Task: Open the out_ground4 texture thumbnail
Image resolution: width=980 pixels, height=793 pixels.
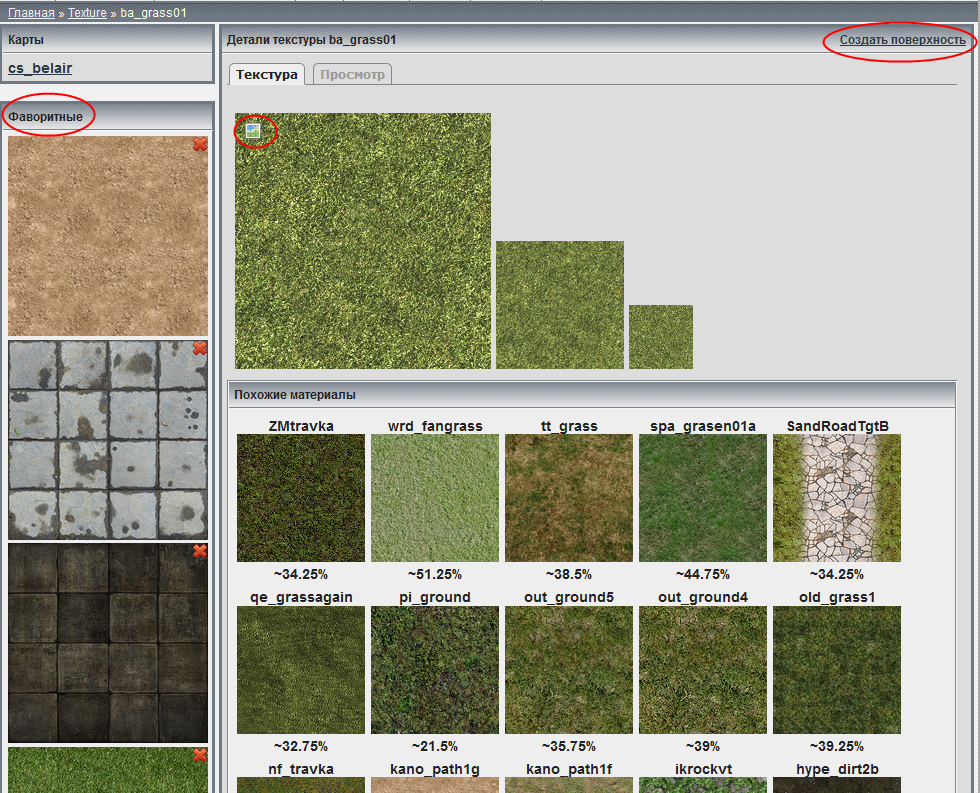Action: (703, 670)
